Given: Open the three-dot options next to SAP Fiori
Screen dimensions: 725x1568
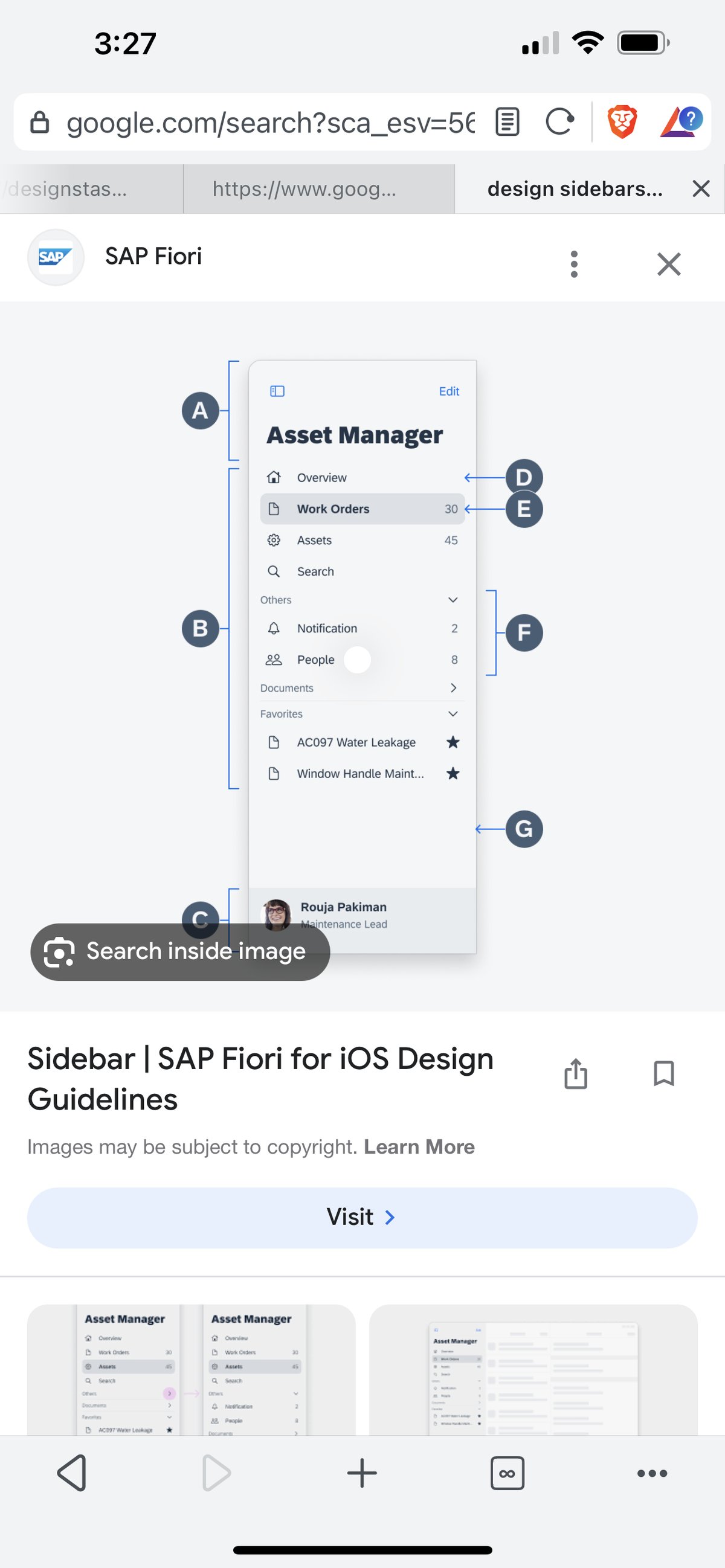Looking at the screenshot, I should coord(574,264).
